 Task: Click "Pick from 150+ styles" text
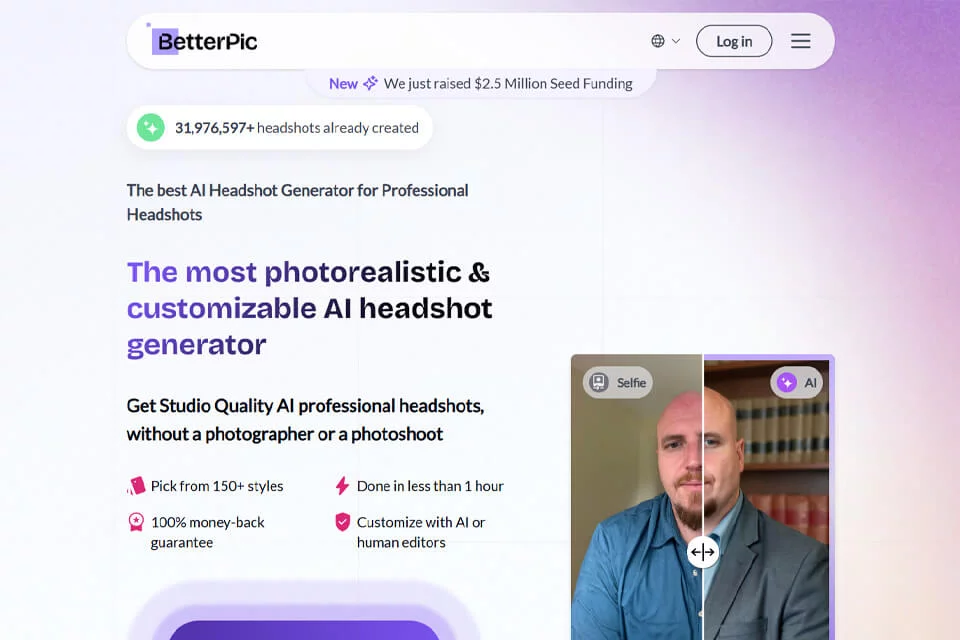(x=217, y=486)
